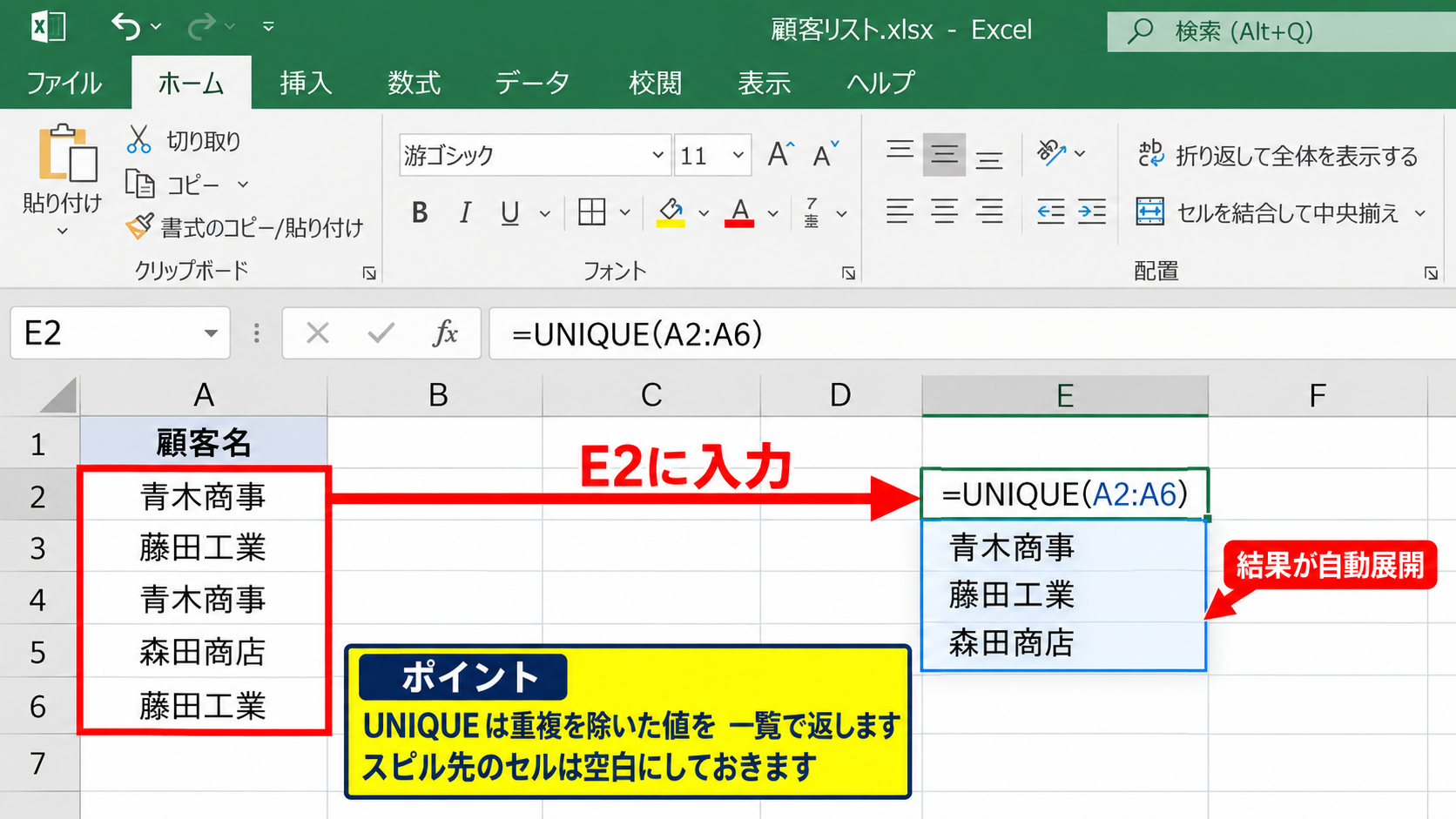The height and width of the screenshot is (819, 1456).
Task: Click the Decrease Indent icon
Action: [1051, 211]
